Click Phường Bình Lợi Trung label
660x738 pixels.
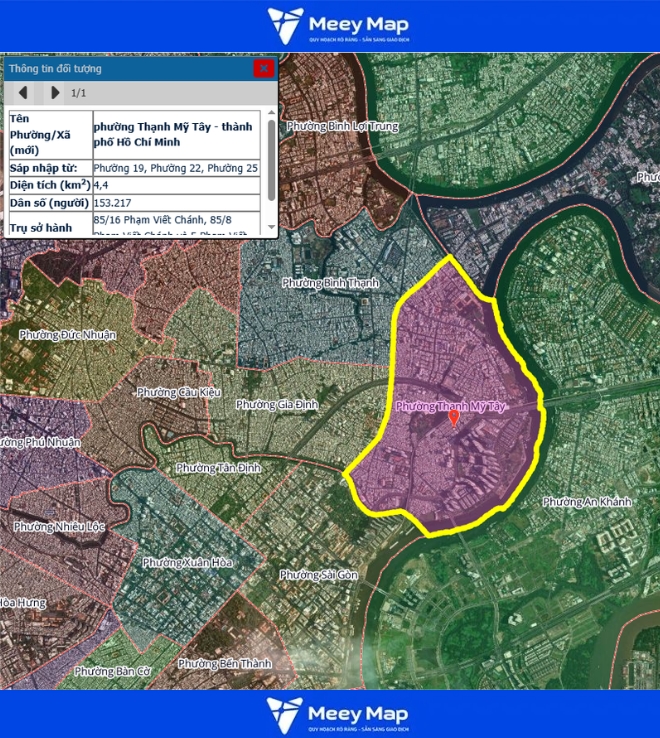click(x=342, y=127)
